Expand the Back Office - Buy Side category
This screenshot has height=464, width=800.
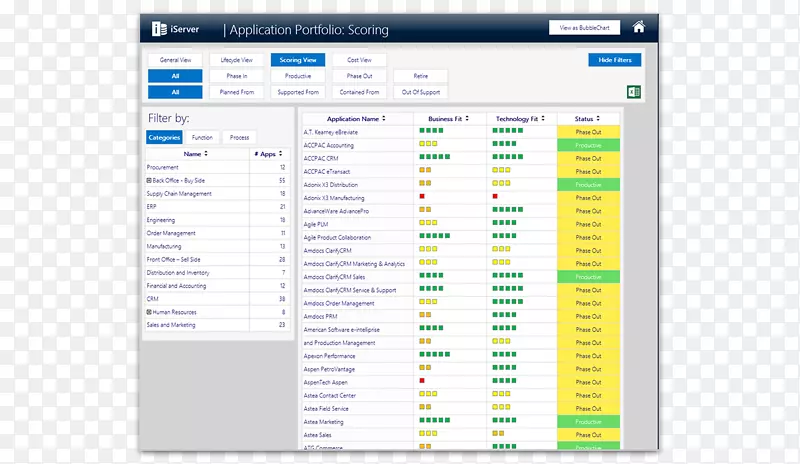[149, 180]
